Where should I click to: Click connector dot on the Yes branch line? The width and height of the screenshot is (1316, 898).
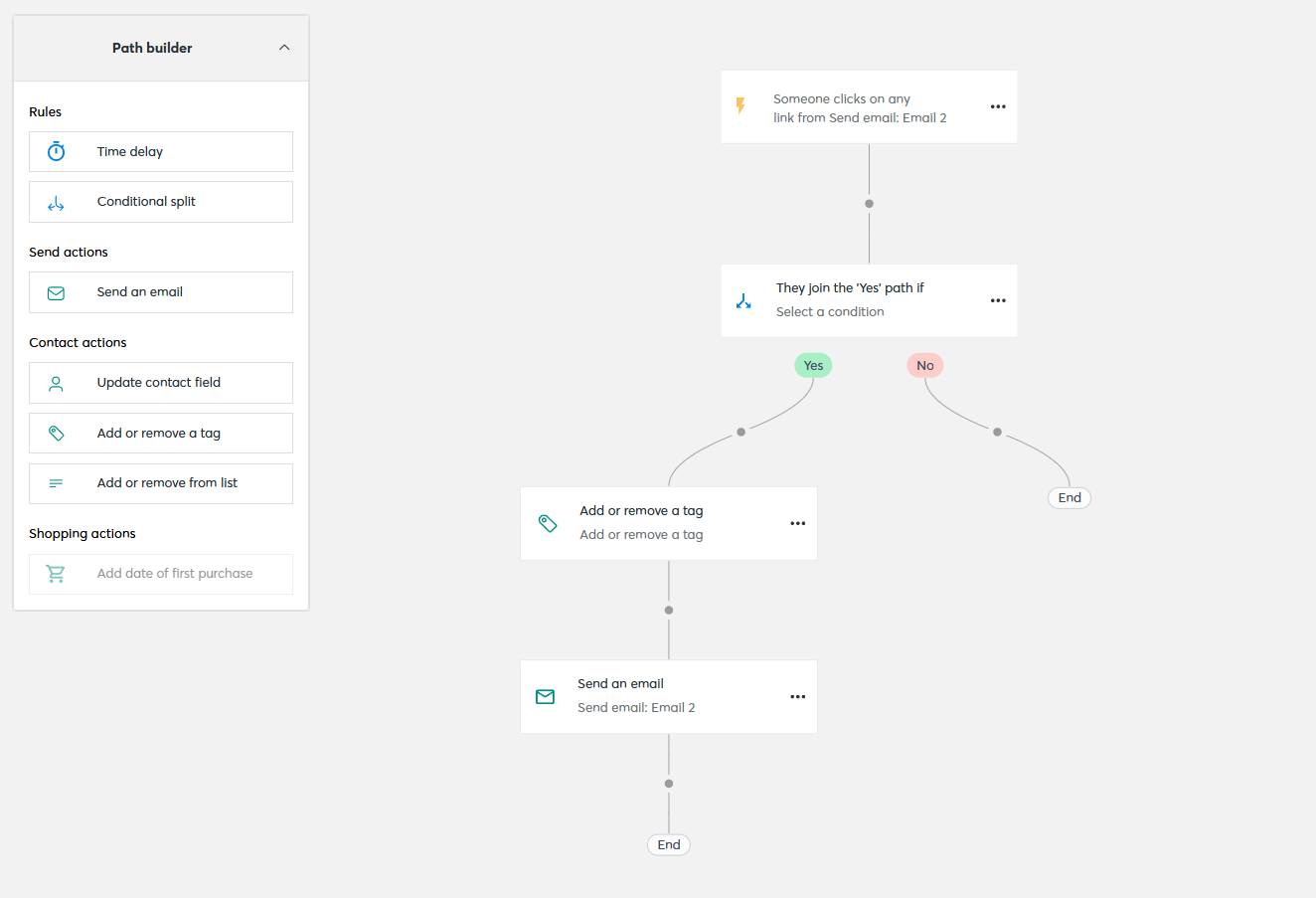pyautogui.click(x=741, y=433)
